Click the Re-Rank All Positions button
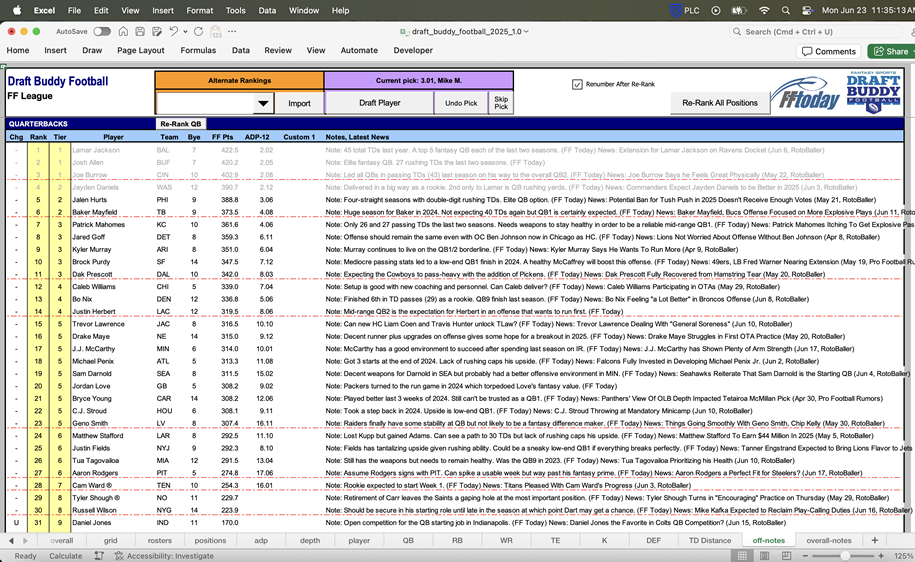Image resolution: width=915 pixels, height=562 pixels. pos(720,103)
